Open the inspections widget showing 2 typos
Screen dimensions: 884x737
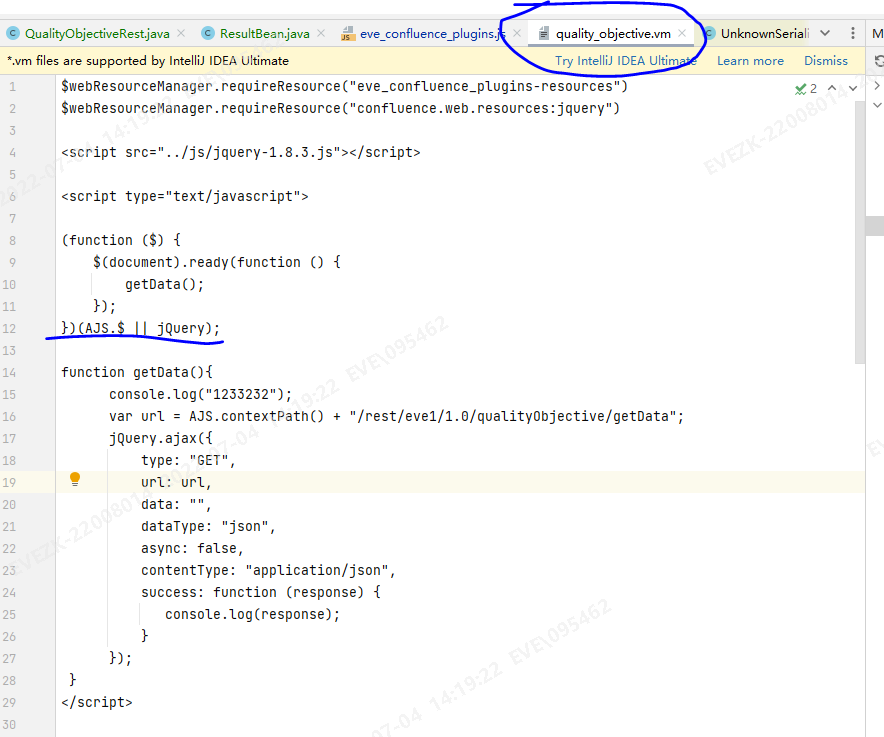[806, 89]
